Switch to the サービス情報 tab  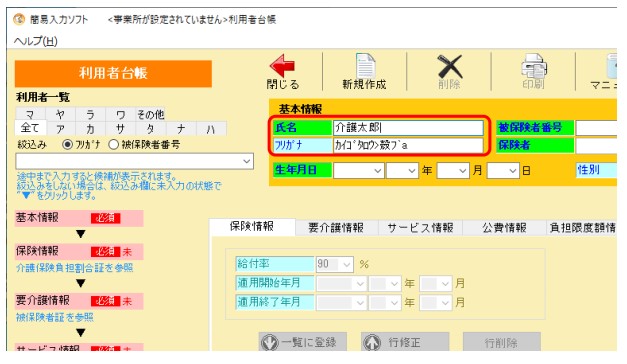tap(420, 228)
